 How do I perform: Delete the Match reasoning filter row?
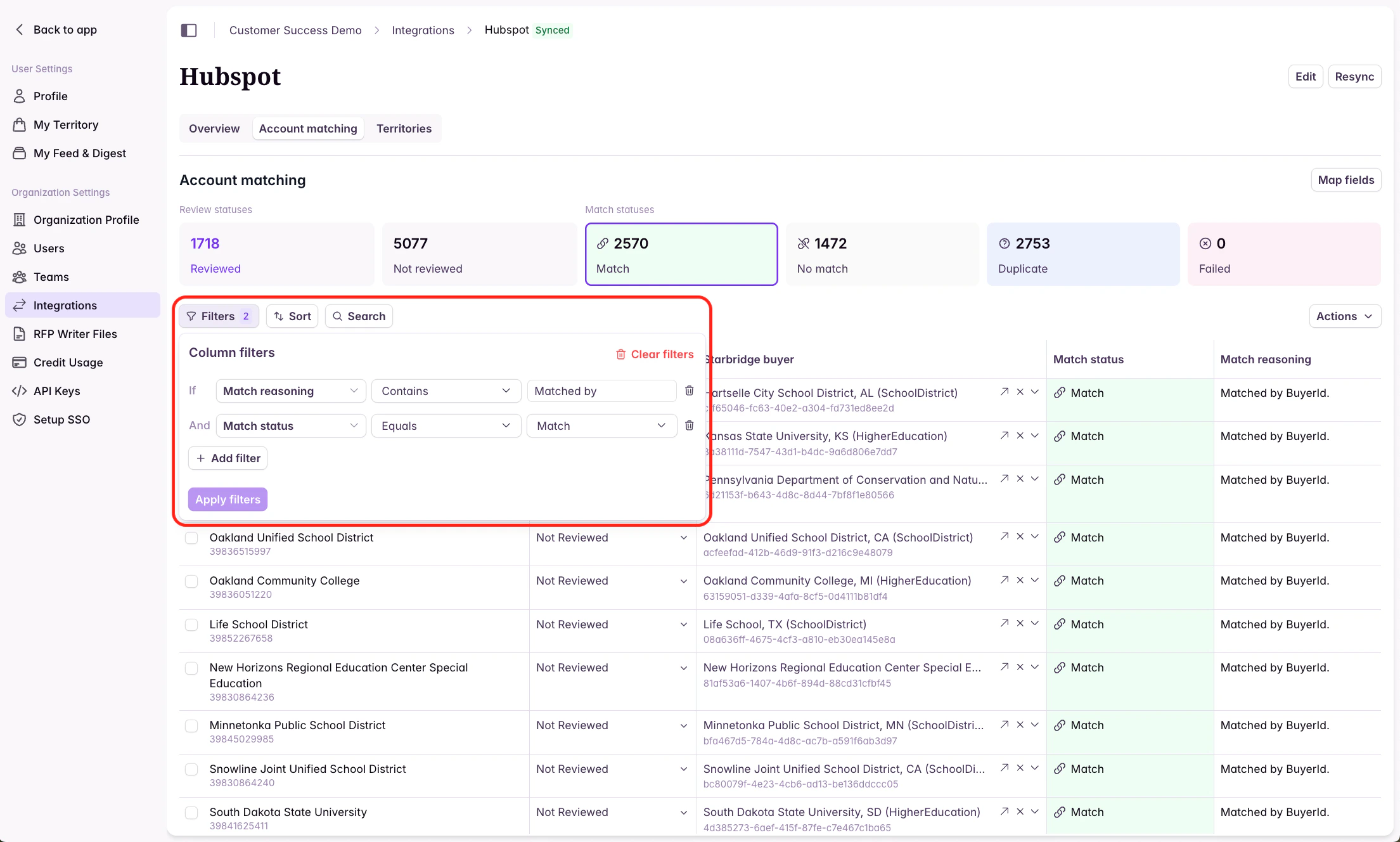(x=689, y=391)
